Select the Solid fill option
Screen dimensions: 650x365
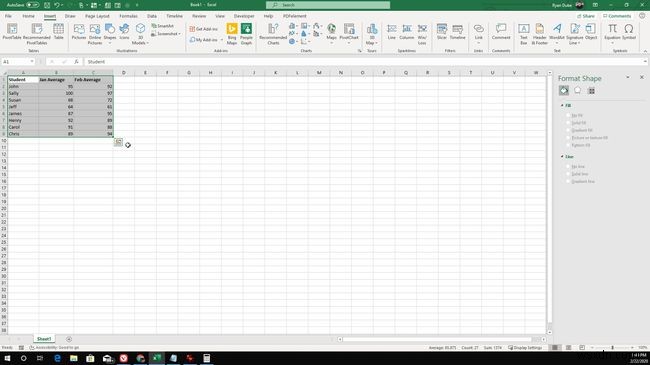[576, 123]
